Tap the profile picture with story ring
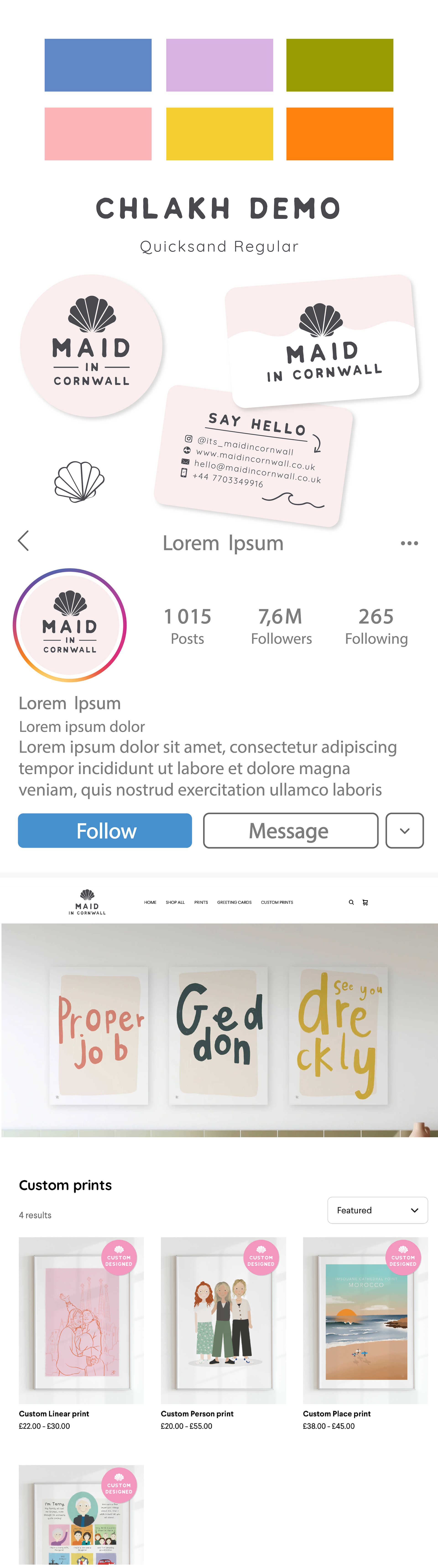This screenshot has width=438, height=1568. tap(69, 625)
